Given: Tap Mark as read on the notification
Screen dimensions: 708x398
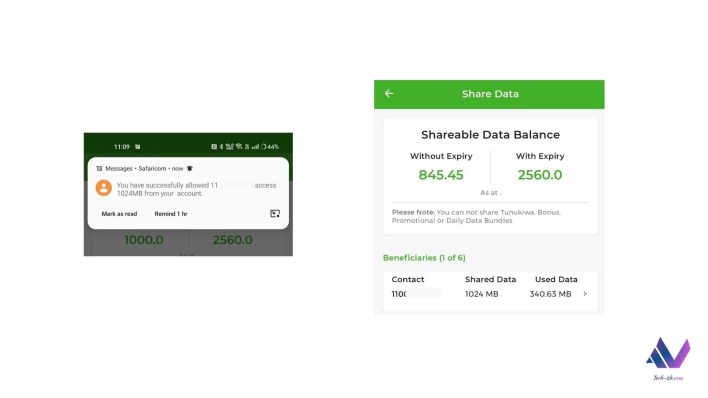Looking at the screenshot, I should point(119,214).
